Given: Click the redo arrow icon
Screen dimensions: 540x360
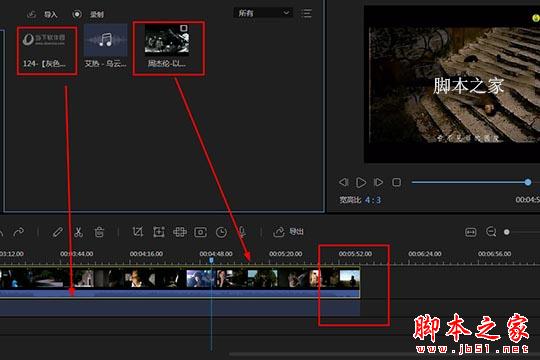Looking at the screenshot, I should tap(19, 232).
